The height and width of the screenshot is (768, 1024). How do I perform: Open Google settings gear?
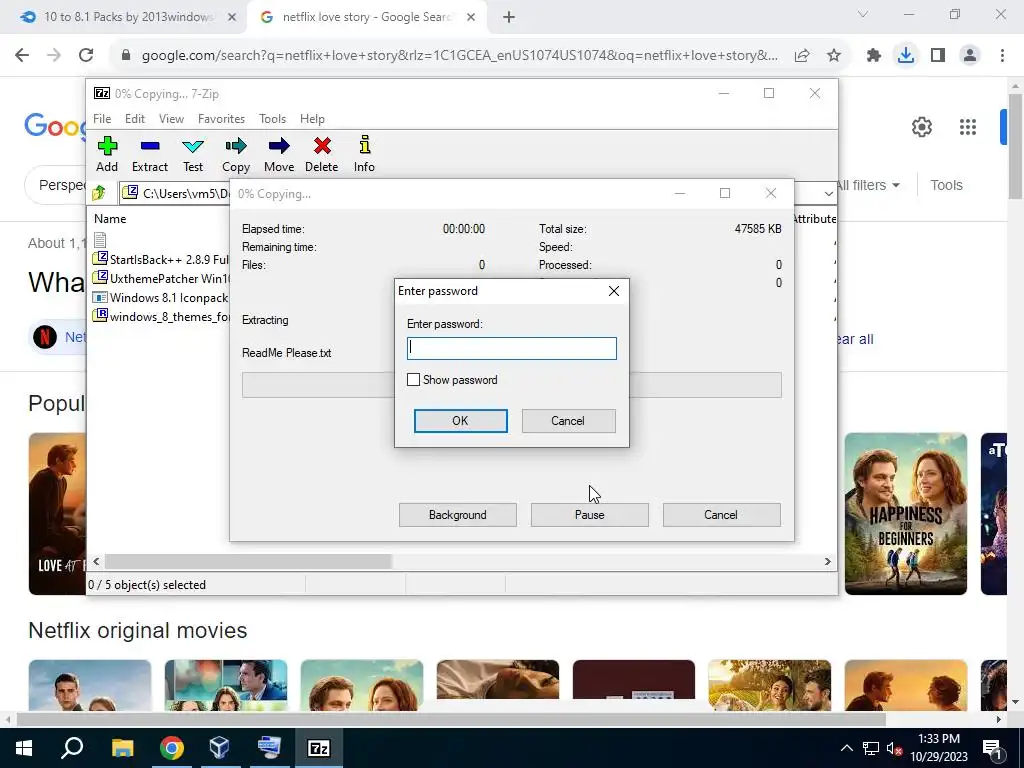point(921,127)
